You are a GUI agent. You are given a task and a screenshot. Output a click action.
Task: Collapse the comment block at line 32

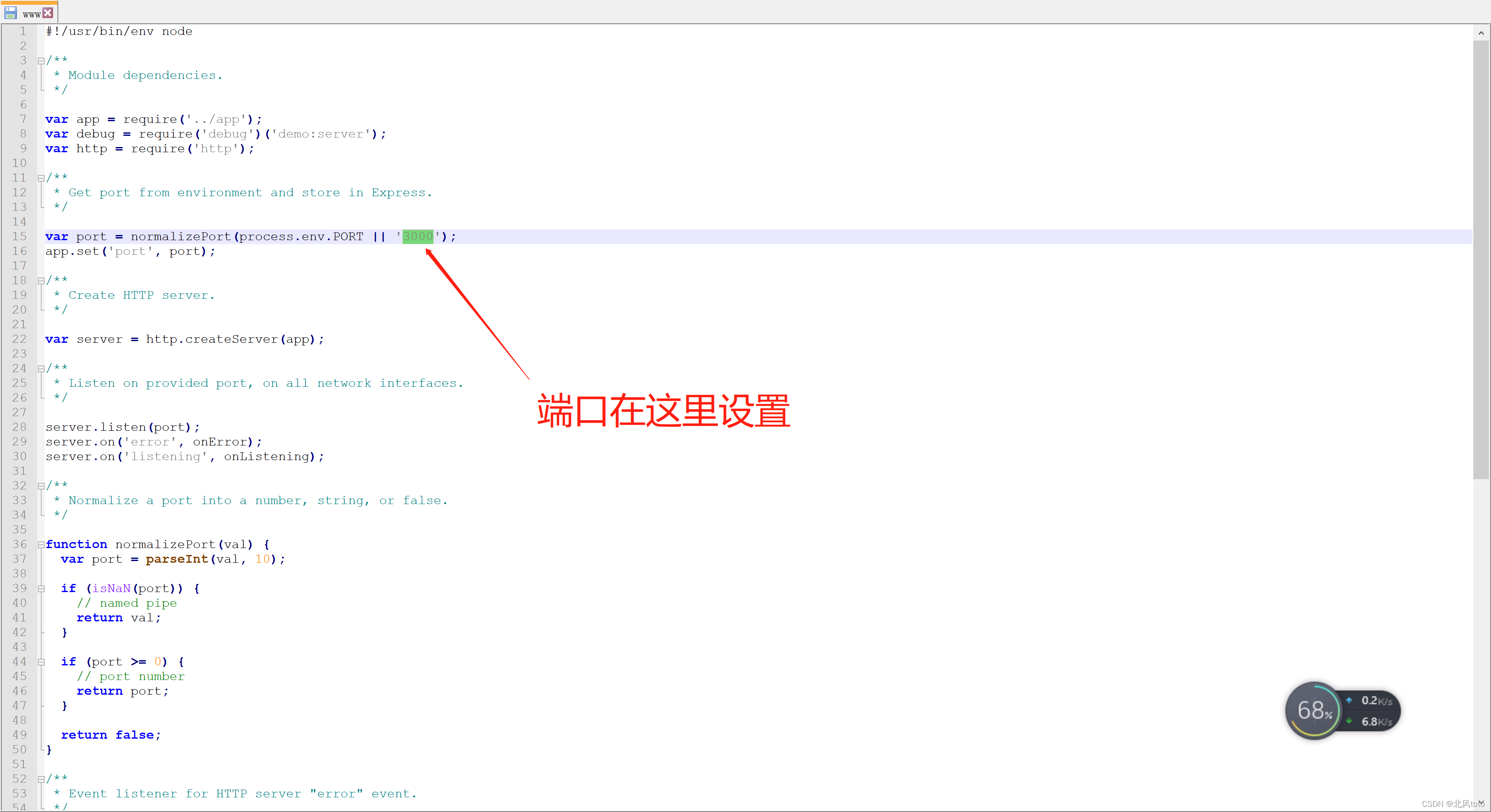(x=41, y=486)
